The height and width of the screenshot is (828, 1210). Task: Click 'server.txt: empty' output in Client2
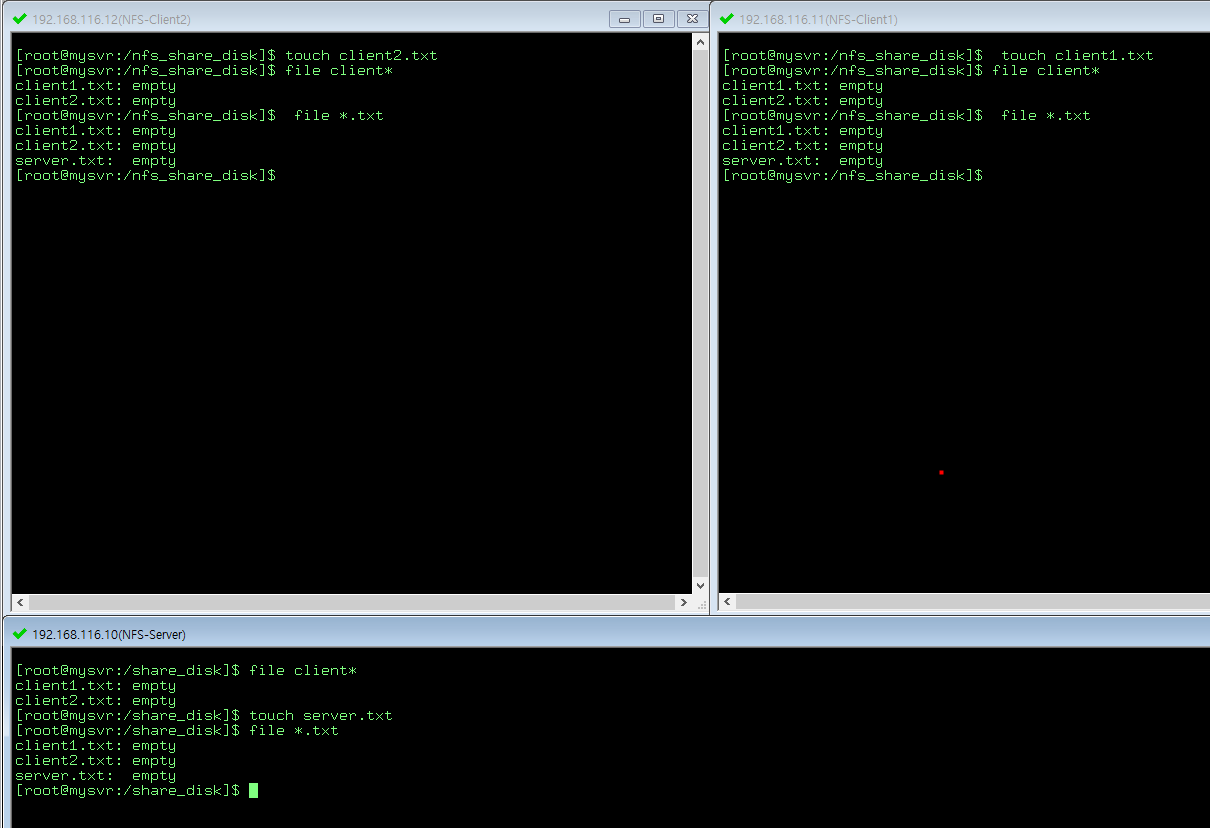click(95, 160)
